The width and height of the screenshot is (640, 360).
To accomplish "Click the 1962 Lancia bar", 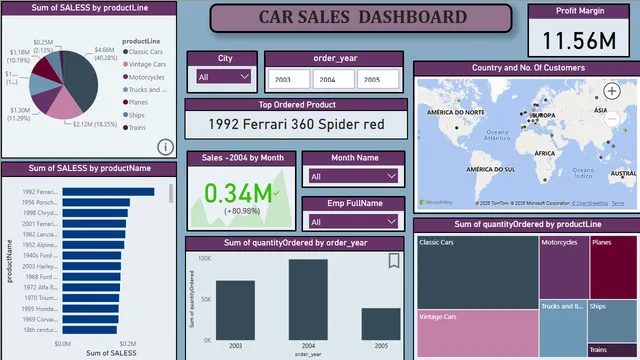I will point(94,234).
